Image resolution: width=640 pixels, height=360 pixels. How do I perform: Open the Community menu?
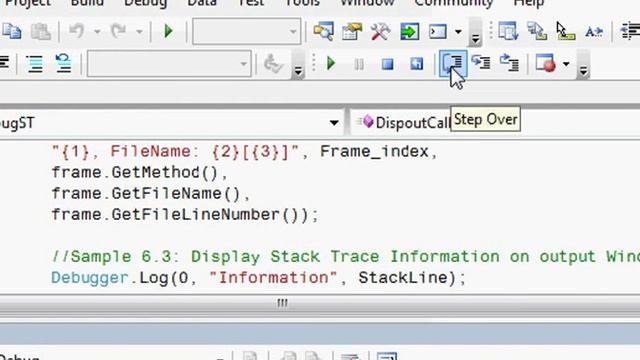point(453,3)
